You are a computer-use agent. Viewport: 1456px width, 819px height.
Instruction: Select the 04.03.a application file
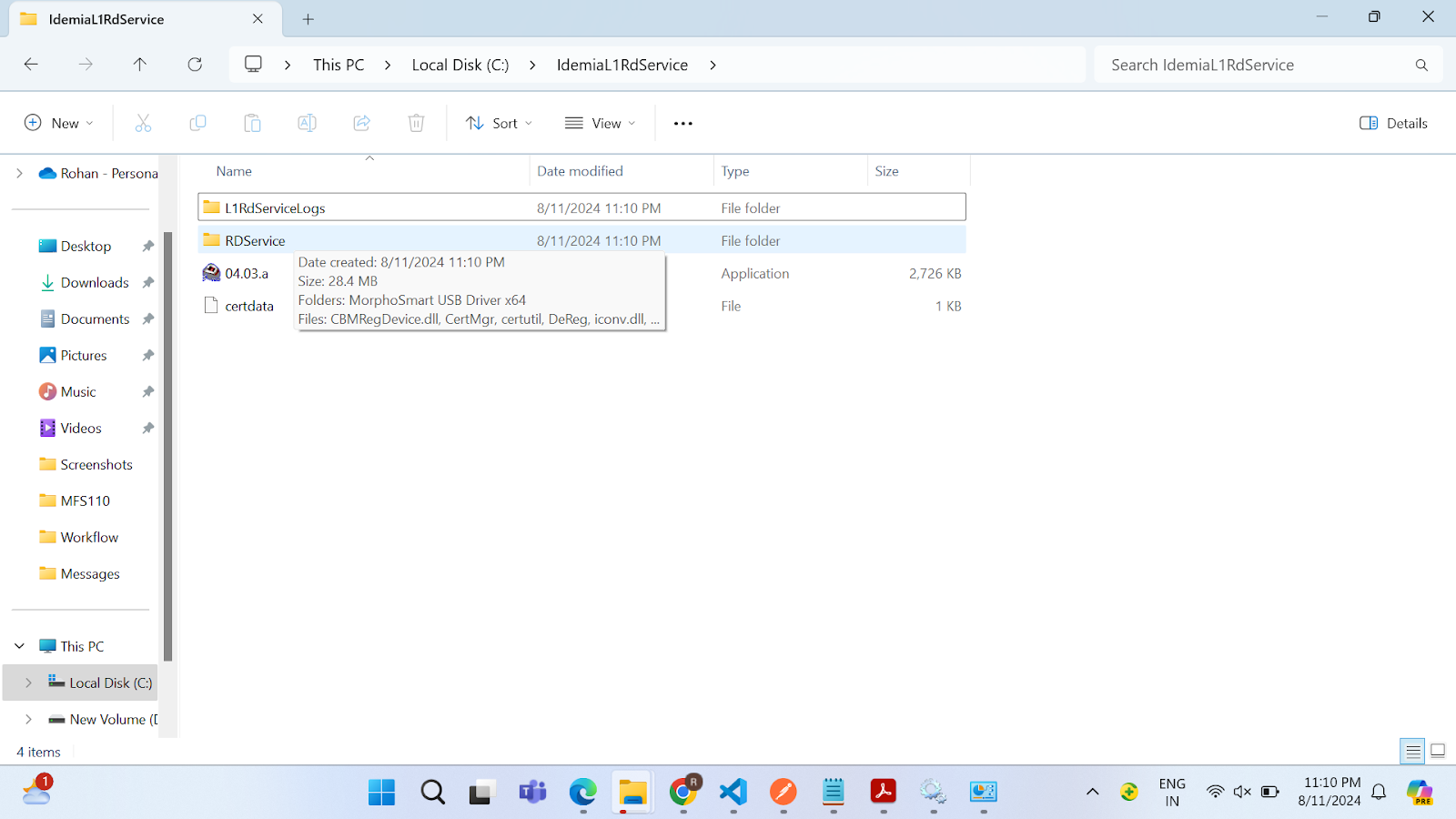click(x=247, y=273)
